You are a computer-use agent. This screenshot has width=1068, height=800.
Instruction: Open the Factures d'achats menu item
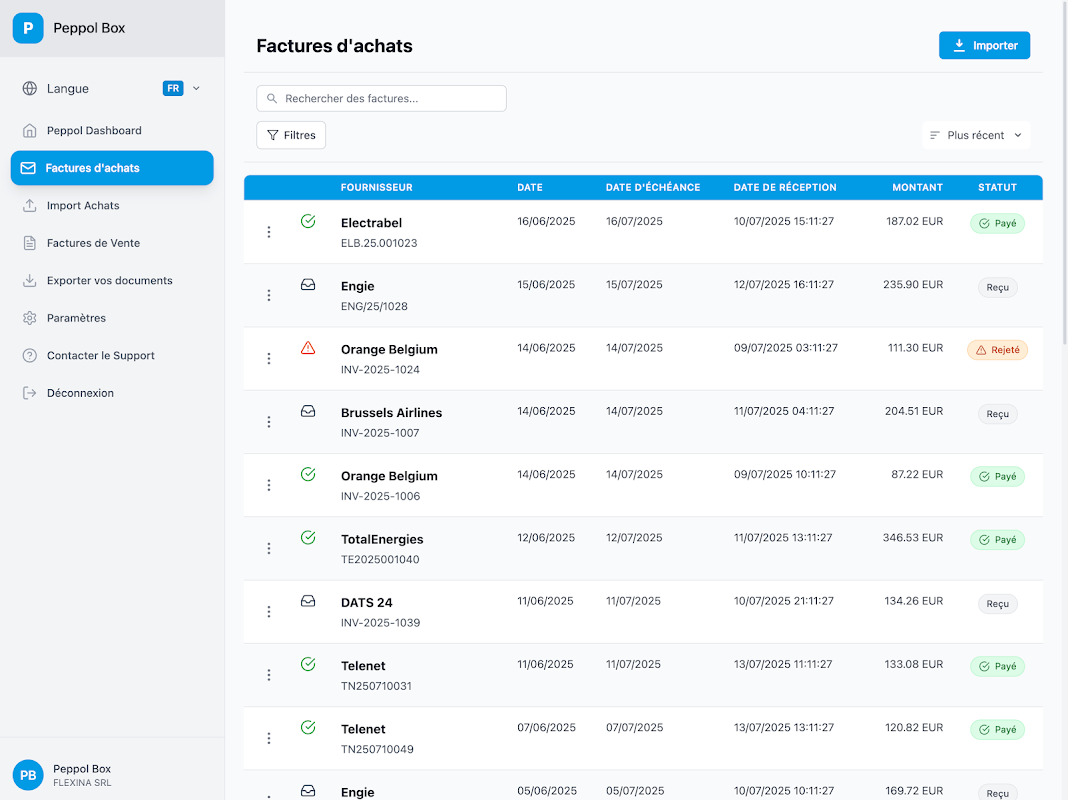pos(112,168)
